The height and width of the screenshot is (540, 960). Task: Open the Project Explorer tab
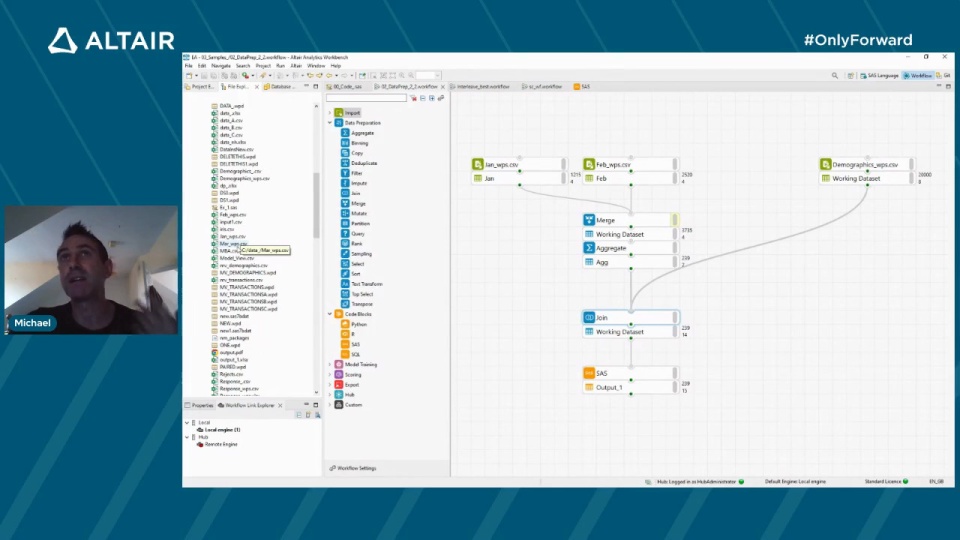(200, 87)
